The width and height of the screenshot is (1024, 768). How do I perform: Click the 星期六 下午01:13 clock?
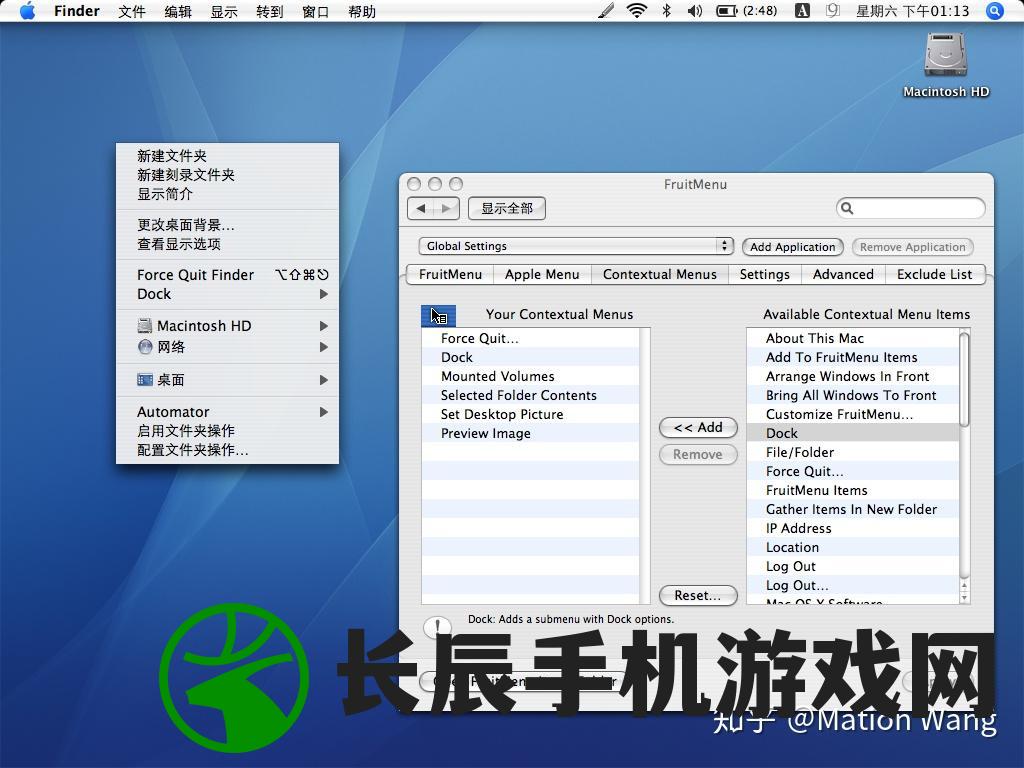[912, 11]
